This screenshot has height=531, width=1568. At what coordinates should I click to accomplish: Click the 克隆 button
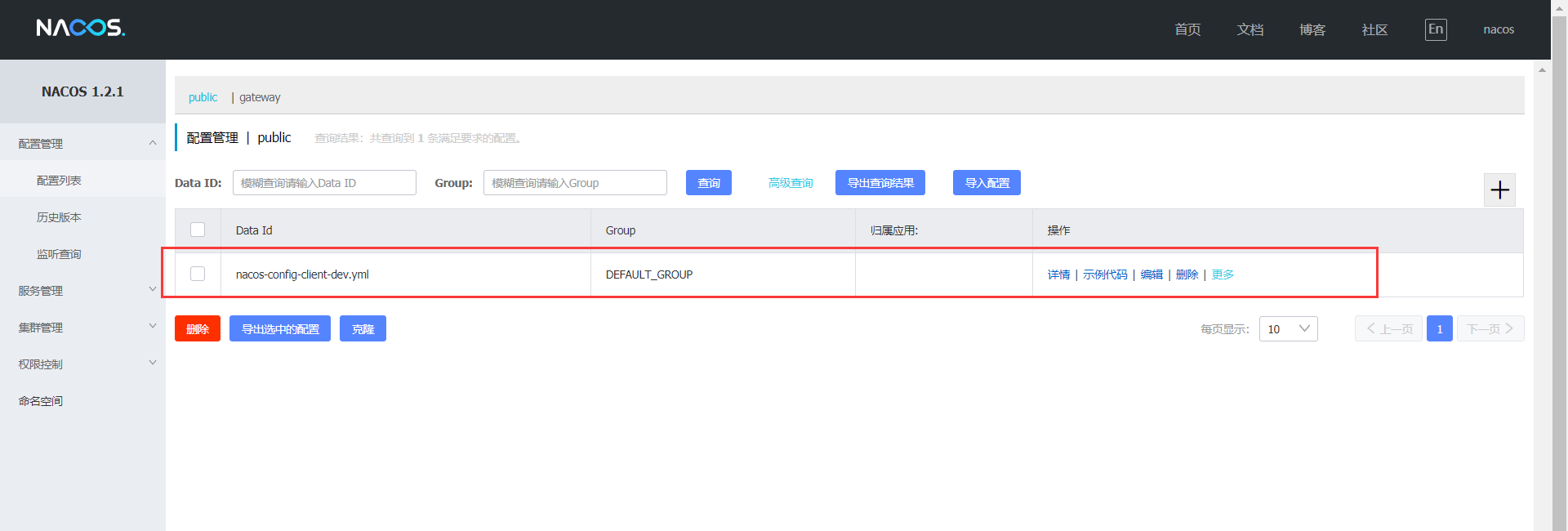(x=363, y=328)
